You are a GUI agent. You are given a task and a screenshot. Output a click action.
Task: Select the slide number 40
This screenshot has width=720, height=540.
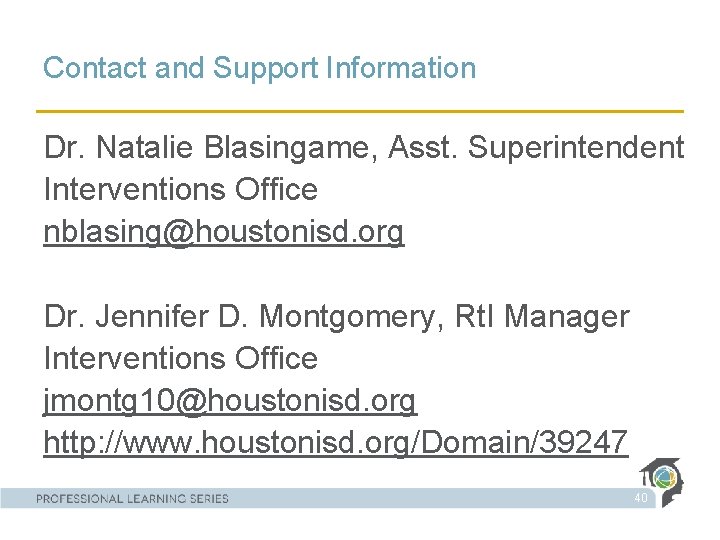tap(641, 497)
